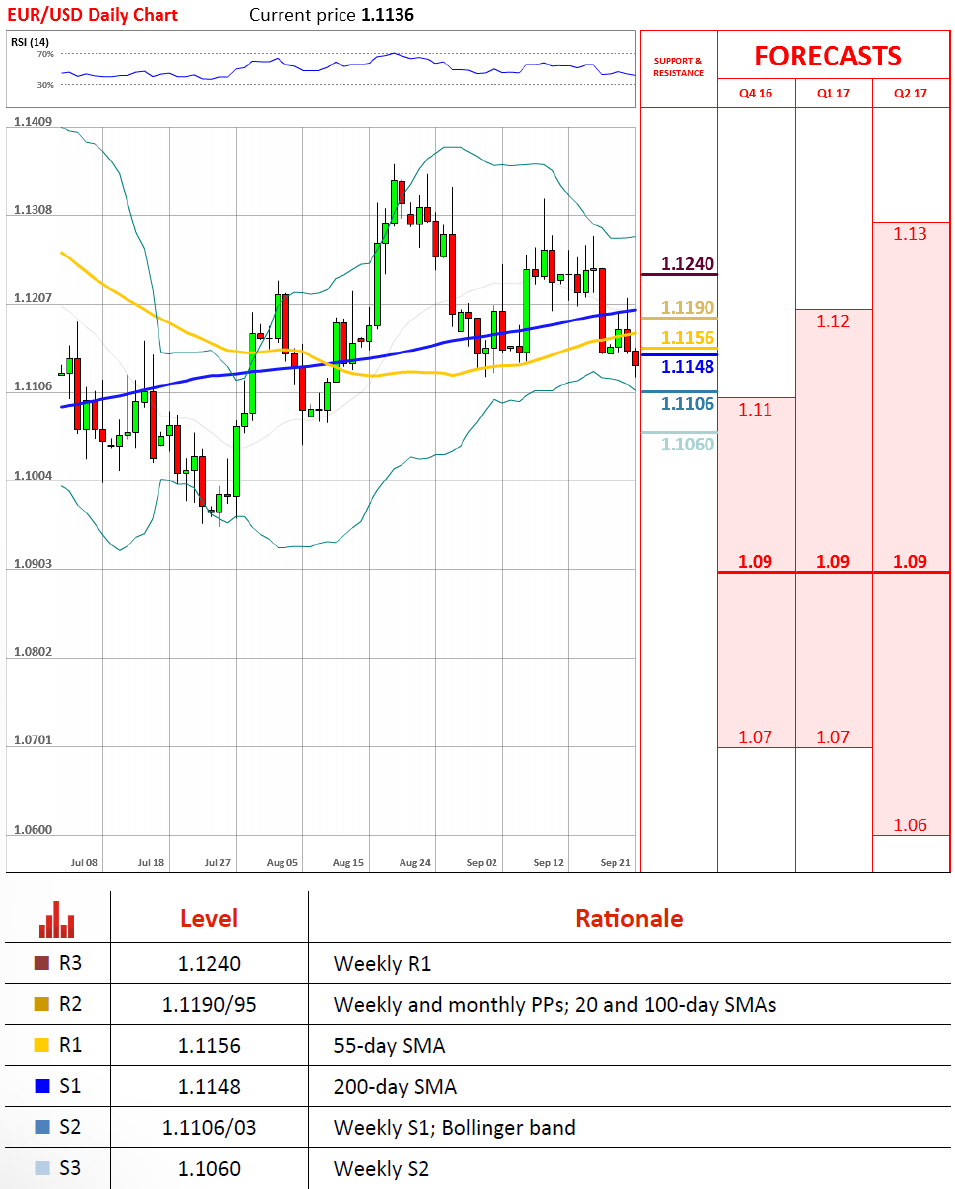The width and height of the screenshot is (955, 1189).
Task: Click the 1.1004 price axis label
Action: [33, 475]
